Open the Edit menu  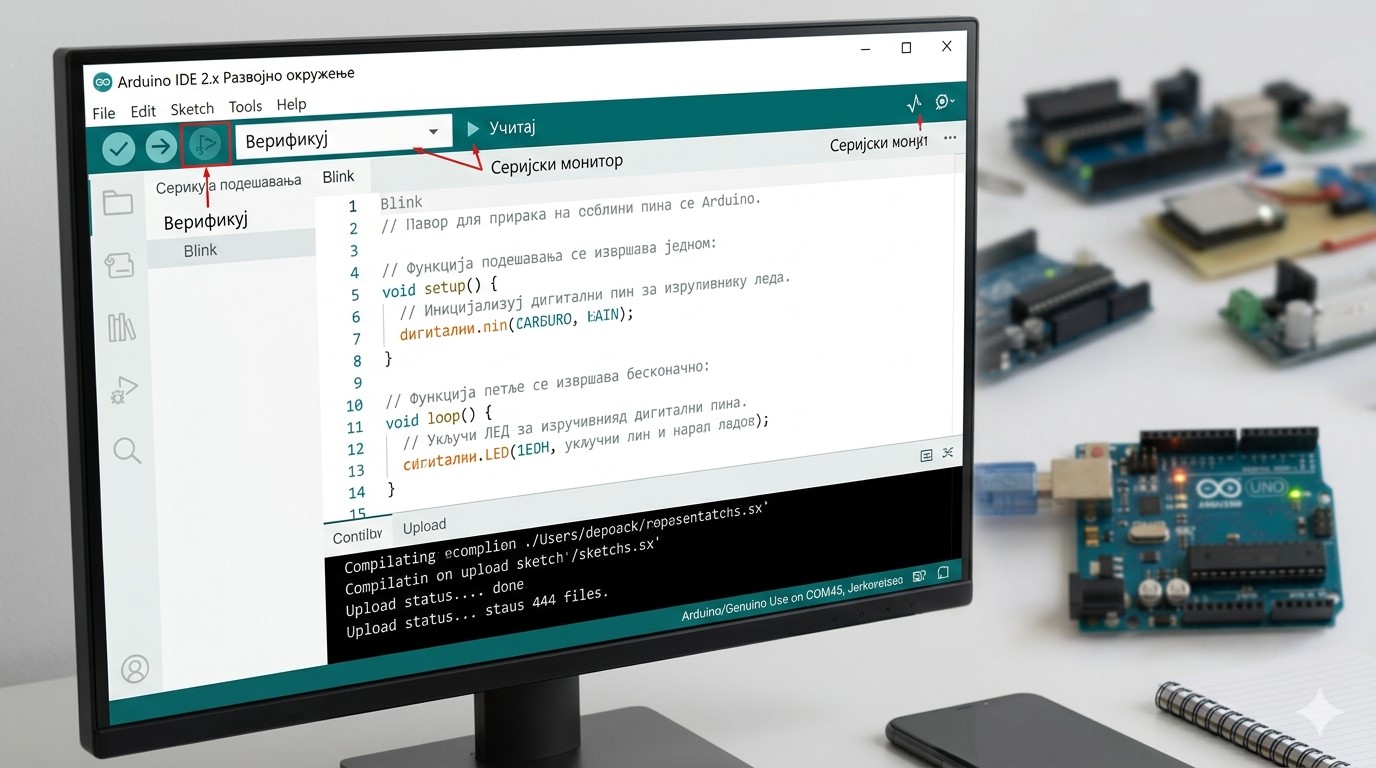143,111
